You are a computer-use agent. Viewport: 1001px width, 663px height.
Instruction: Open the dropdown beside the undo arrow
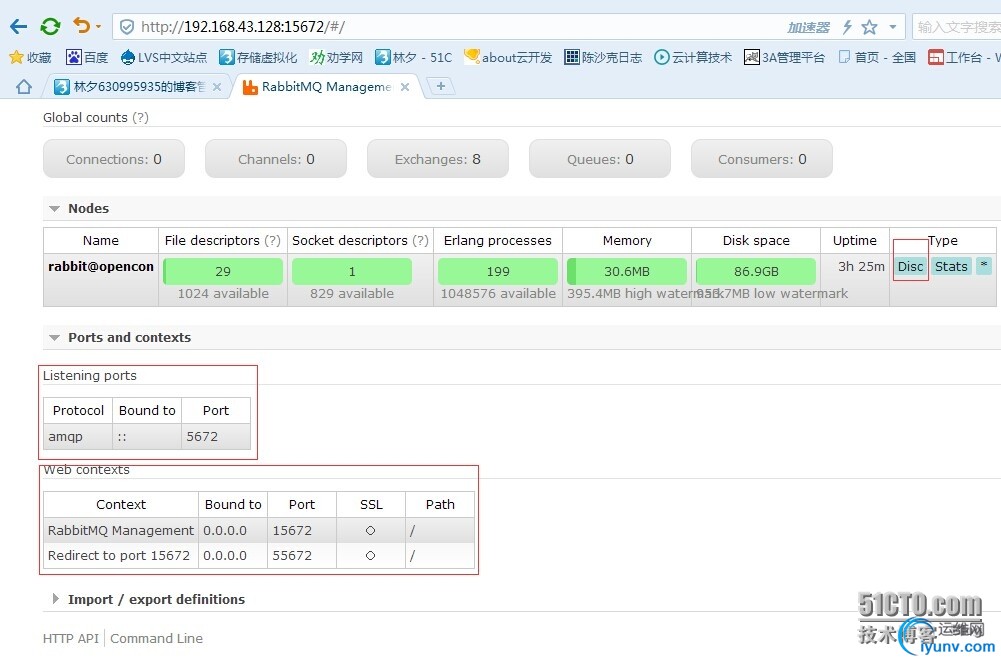click(98, 27)
